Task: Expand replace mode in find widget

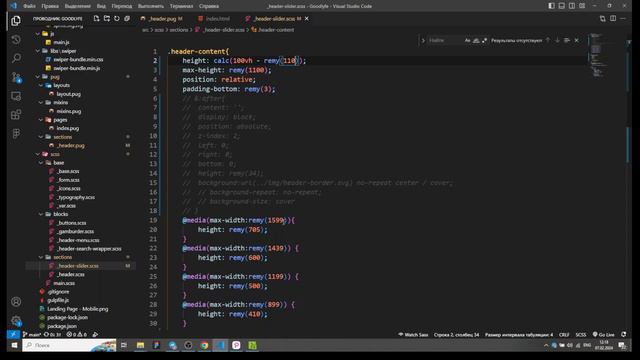Action: [x=423, y=40]
